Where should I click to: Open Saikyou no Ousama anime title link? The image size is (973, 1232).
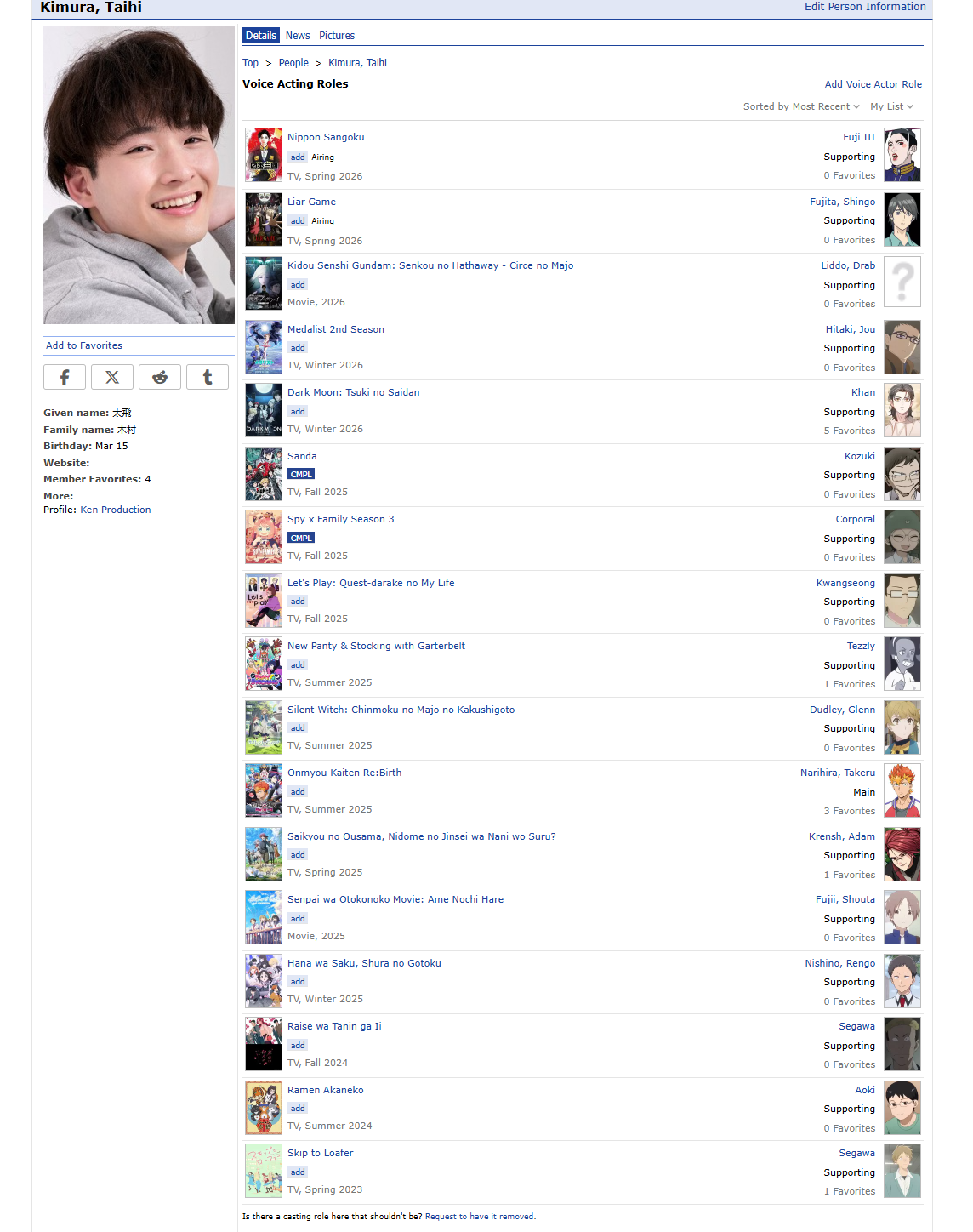click(x=421, y=836)
